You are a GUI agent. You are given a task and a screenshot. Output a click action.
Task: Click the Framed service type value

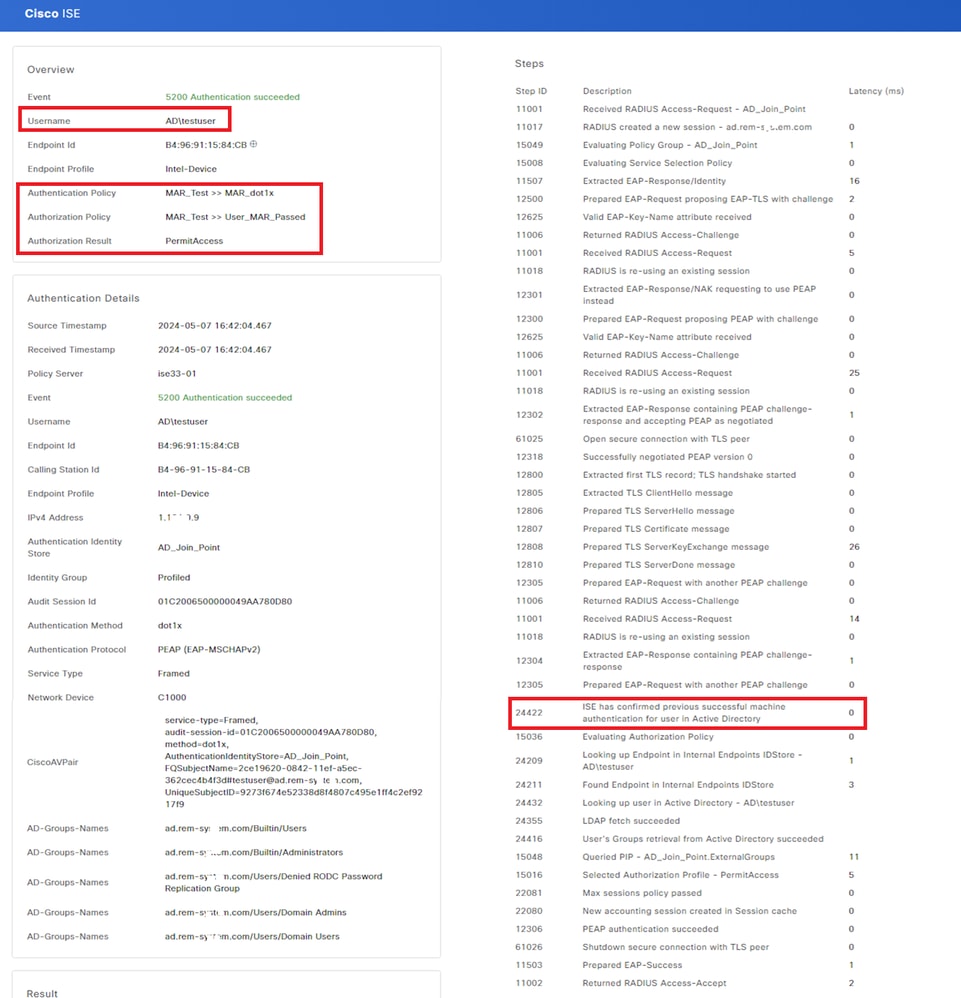pos(174,673)
